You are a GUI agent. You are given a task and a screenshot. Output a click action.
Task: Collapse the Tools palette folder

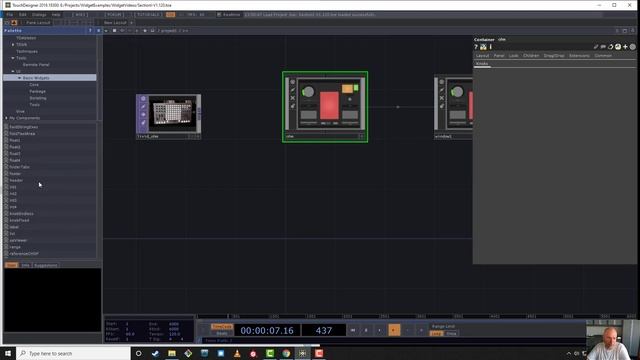tap(13, 58)
